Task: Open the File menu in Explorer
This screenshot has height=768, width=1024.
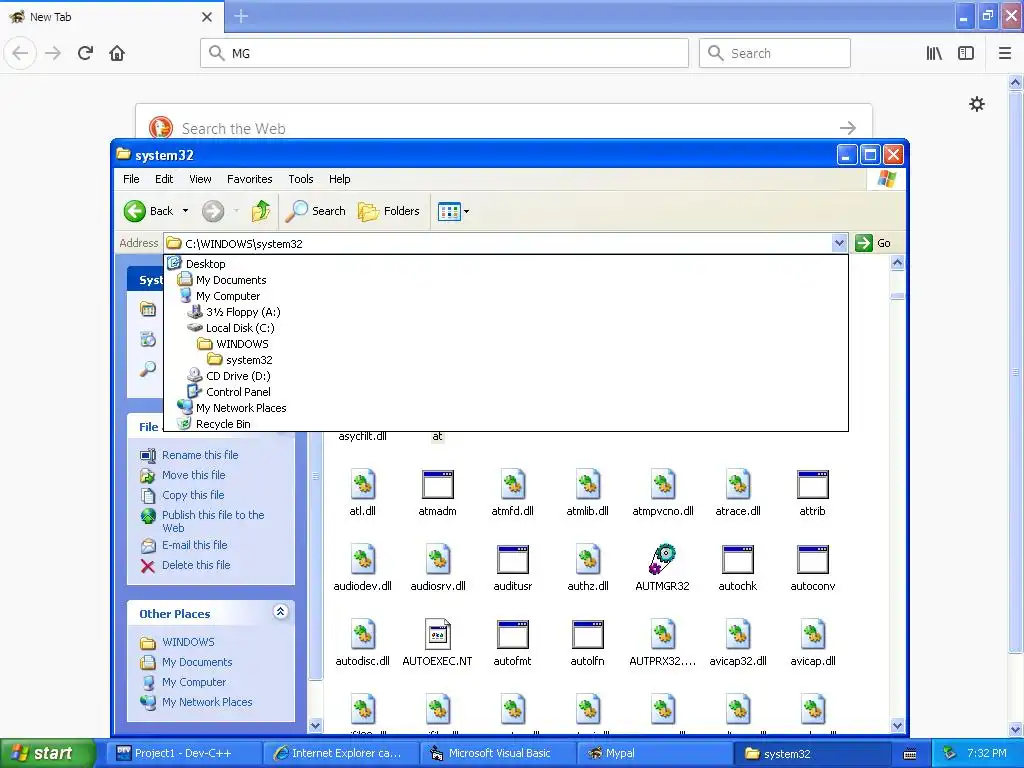Action: pyautogui.click(x=131, y=179)
